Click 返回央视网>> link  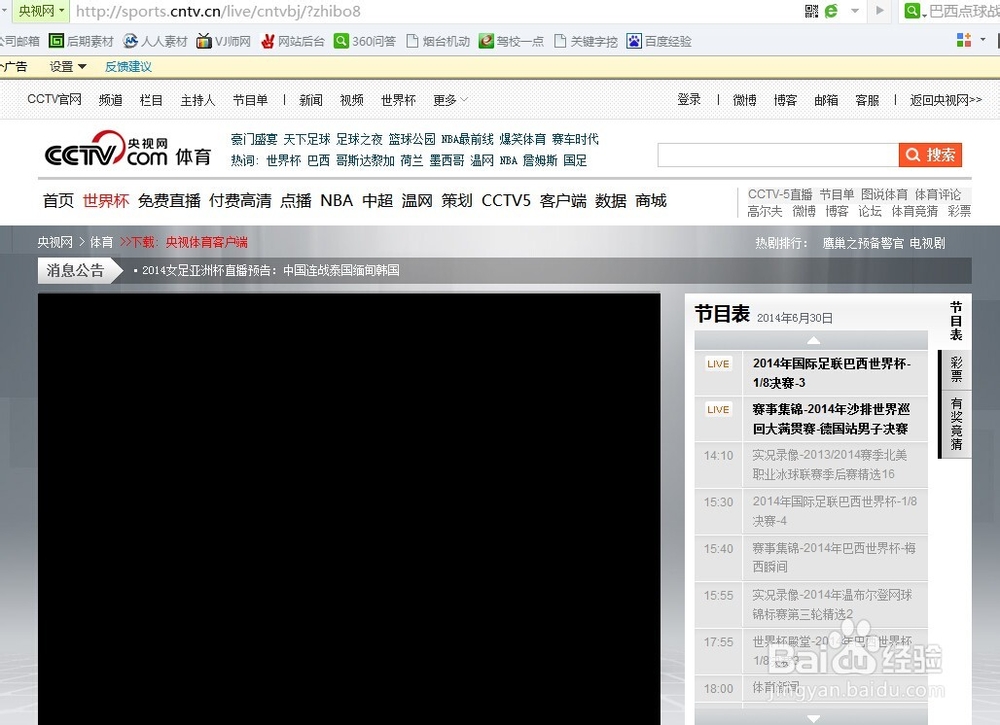(x=946, y=100)
